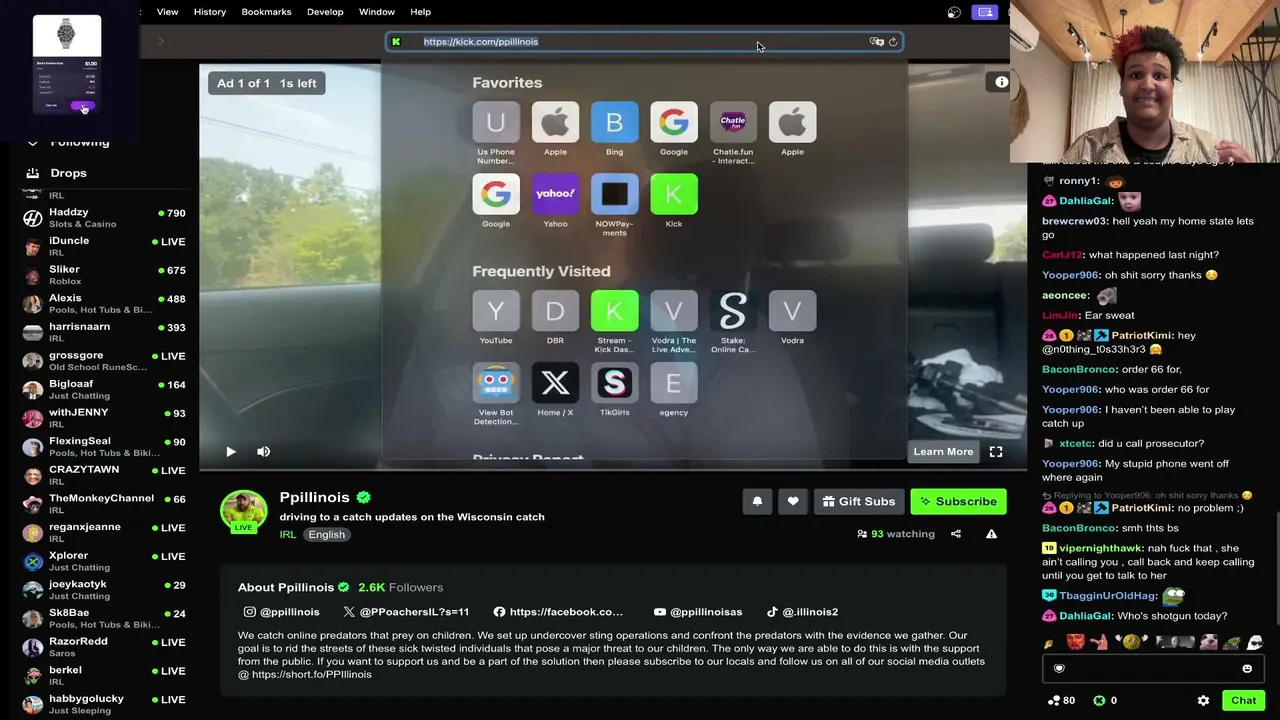Image resolution: width=1280 pixels, height=720 pixels.
Task: Follow Ppillinois with the heart button
Action: [x=793, y=502]
